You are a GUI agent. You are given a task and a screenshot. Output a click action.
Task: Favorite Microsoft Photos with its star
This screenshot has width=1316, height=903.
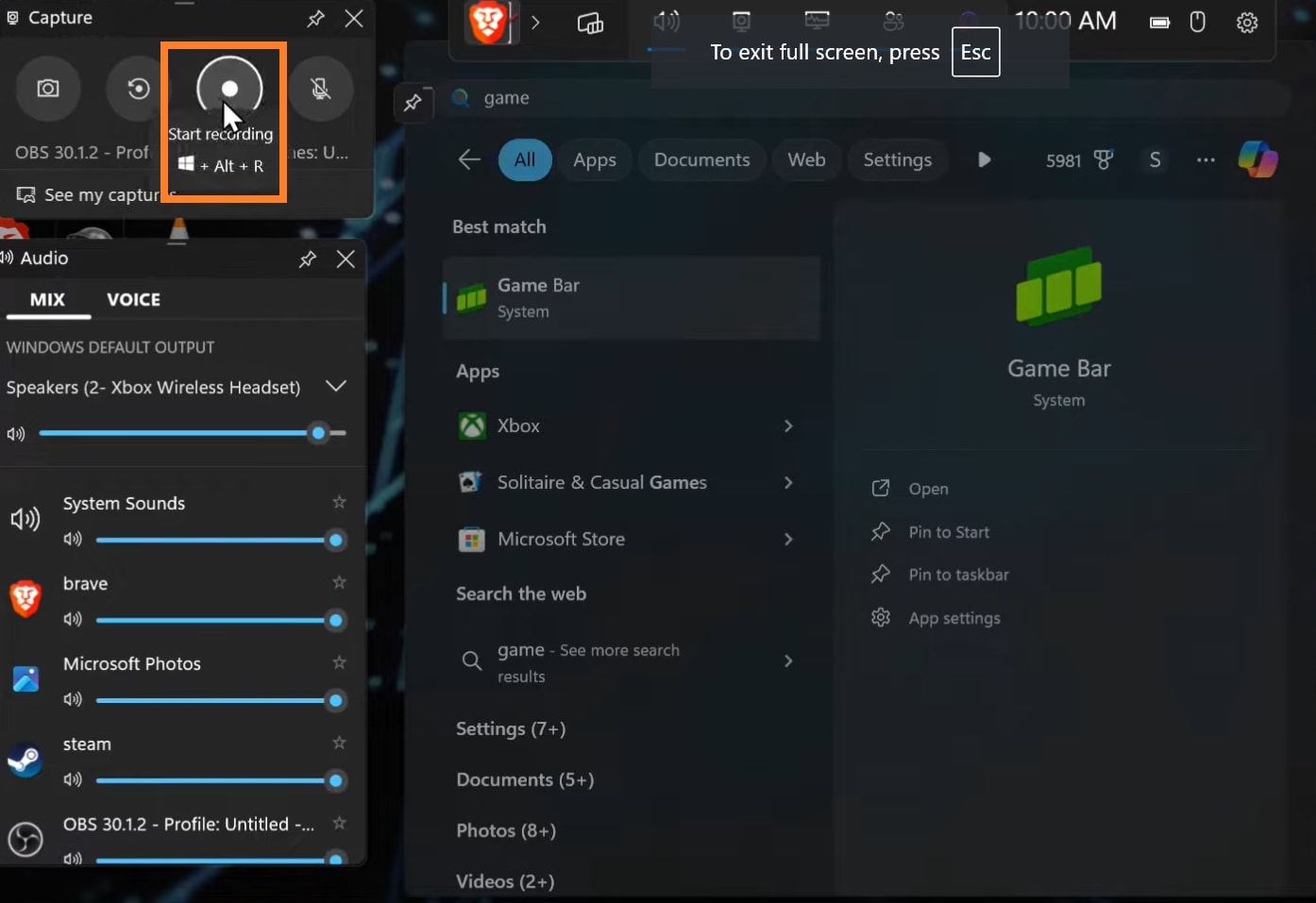coord(339,662)
